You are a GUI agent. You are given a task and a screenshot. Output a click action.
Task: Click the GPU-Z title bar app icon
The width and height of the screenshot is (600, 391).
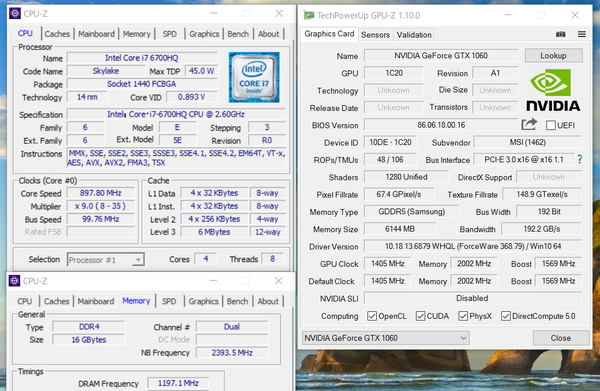308,15
